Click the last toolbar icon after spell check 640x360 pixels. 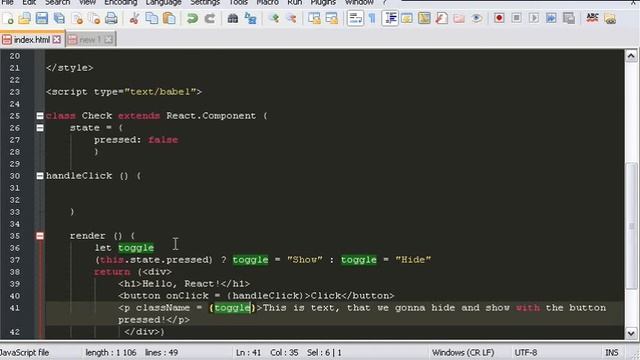(610, 18)
